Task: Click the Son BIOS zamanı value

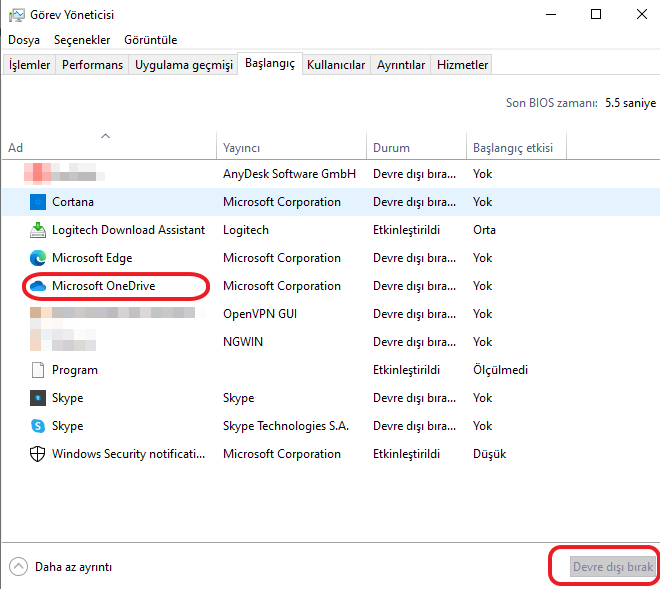Action: pos(631,103)
